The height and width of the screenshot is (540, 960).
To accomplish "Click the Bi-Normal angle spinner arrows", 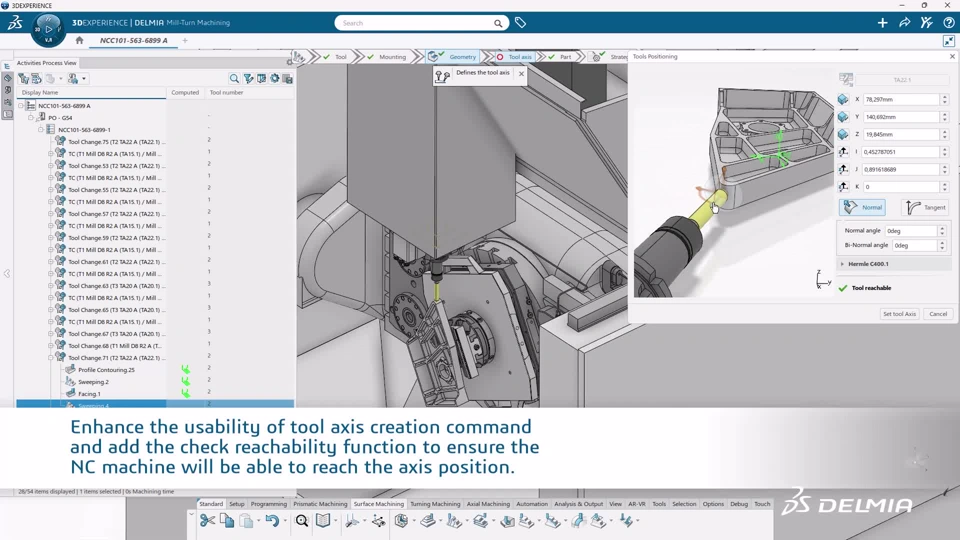I will click(942, 246).
